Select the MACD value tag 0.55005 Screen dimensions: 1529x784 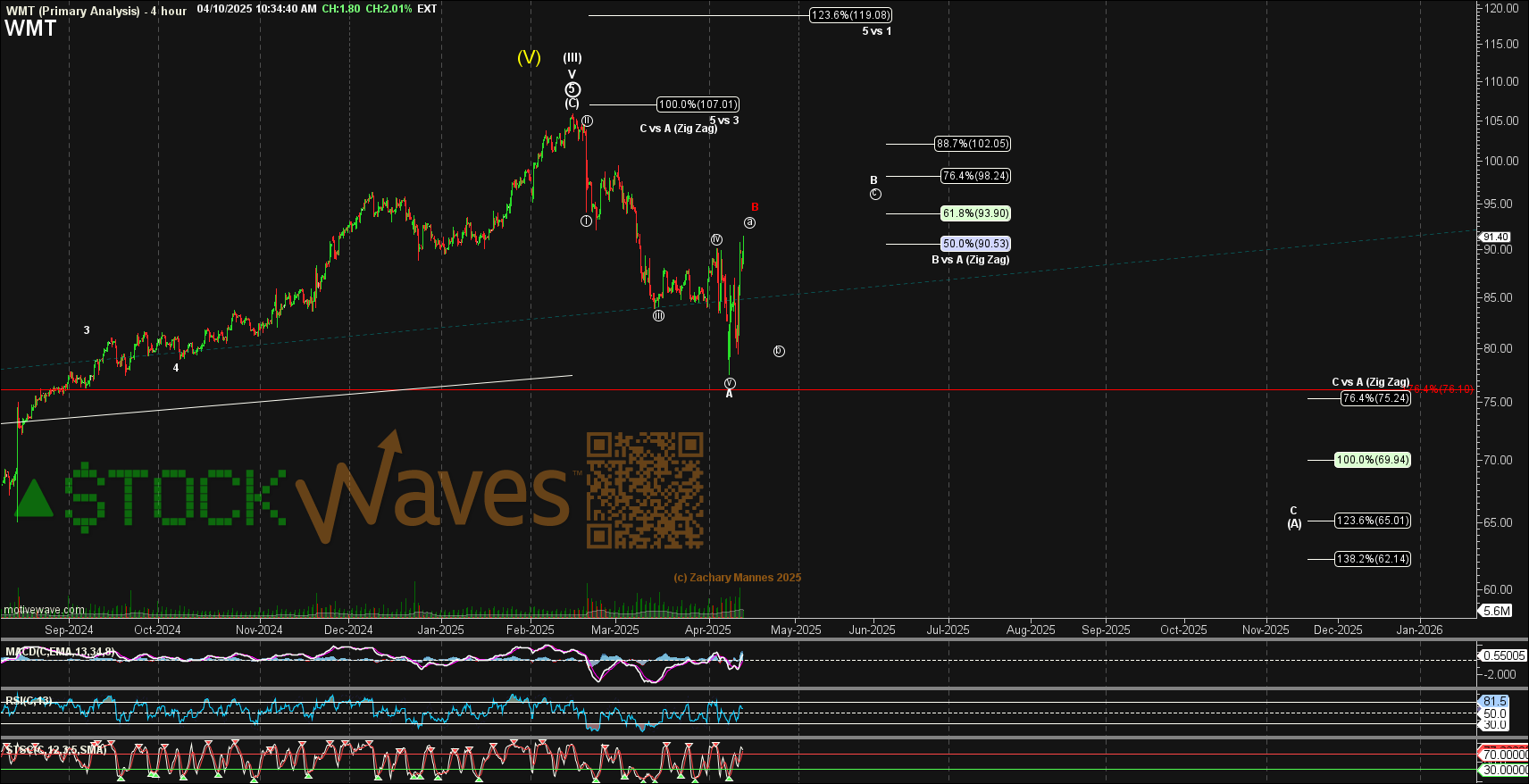click(x=1504, y=655)
